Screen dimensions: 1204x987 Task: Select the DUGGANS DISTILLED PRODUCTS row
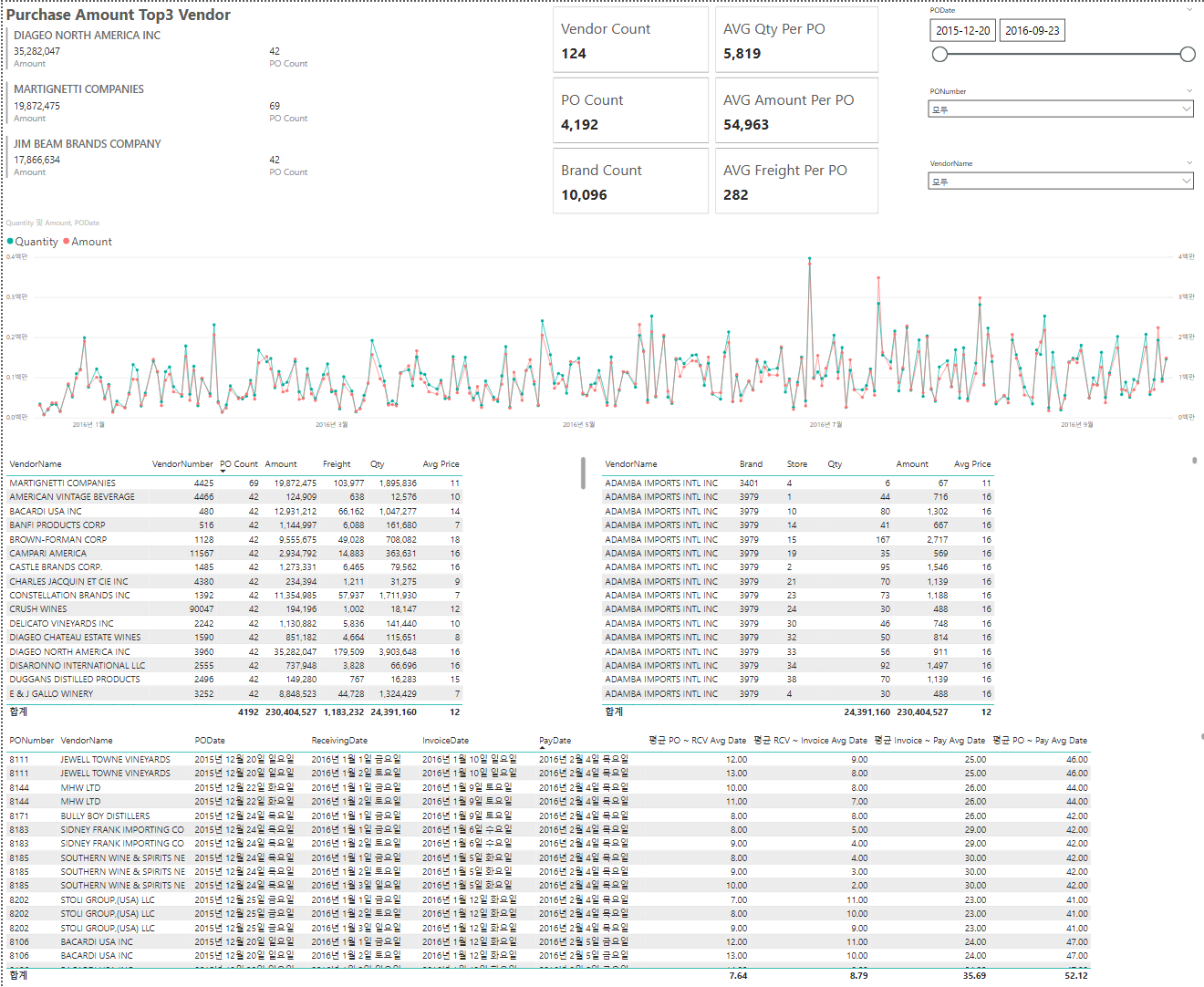tap(235, 680)
